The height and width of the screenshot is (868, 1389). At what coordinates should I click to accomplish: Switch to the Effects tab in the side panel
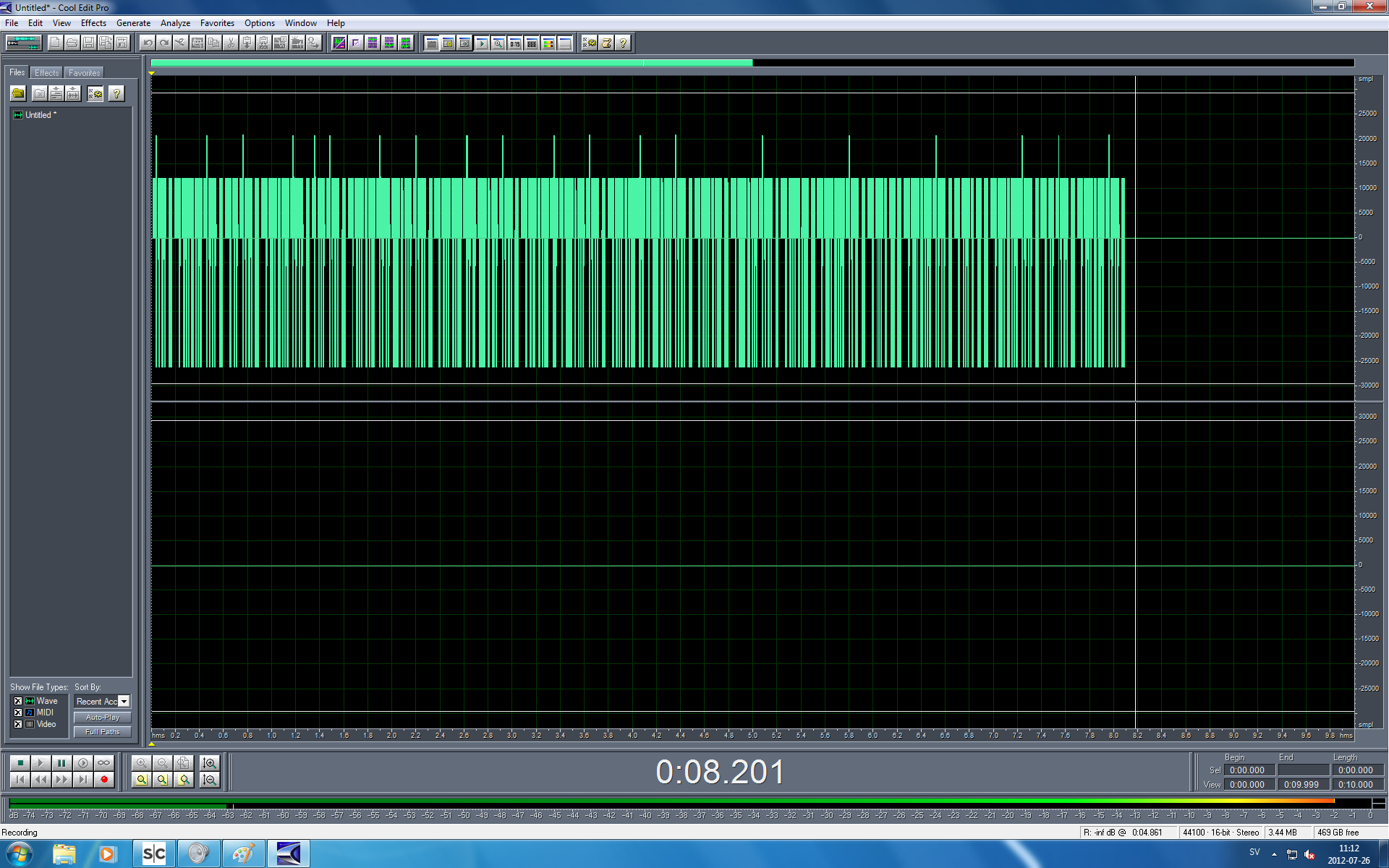[47, 73]
